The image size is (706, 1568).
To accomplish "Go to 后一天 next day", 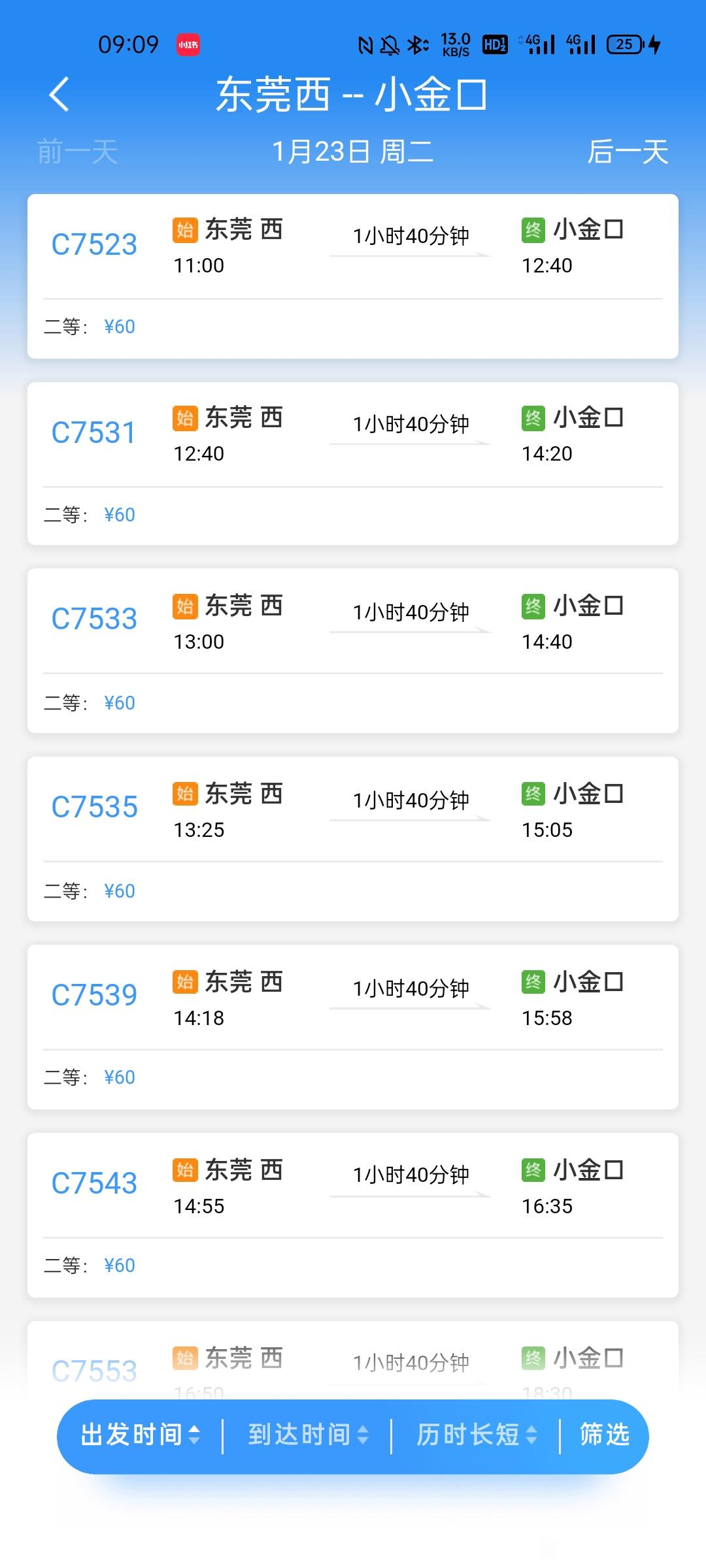I will pos(628,152).
